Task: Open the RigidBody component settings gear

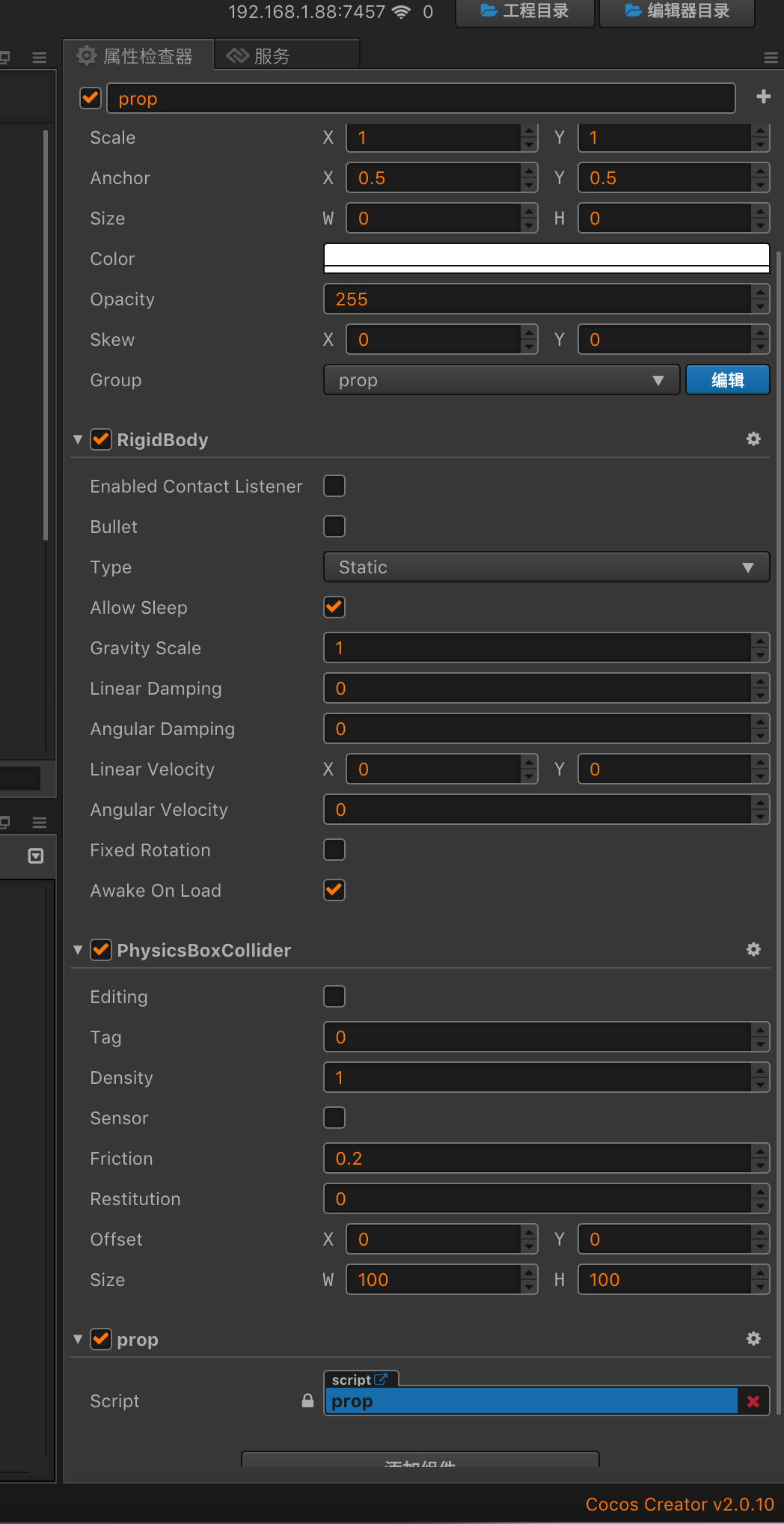Action: click(753, 439)
